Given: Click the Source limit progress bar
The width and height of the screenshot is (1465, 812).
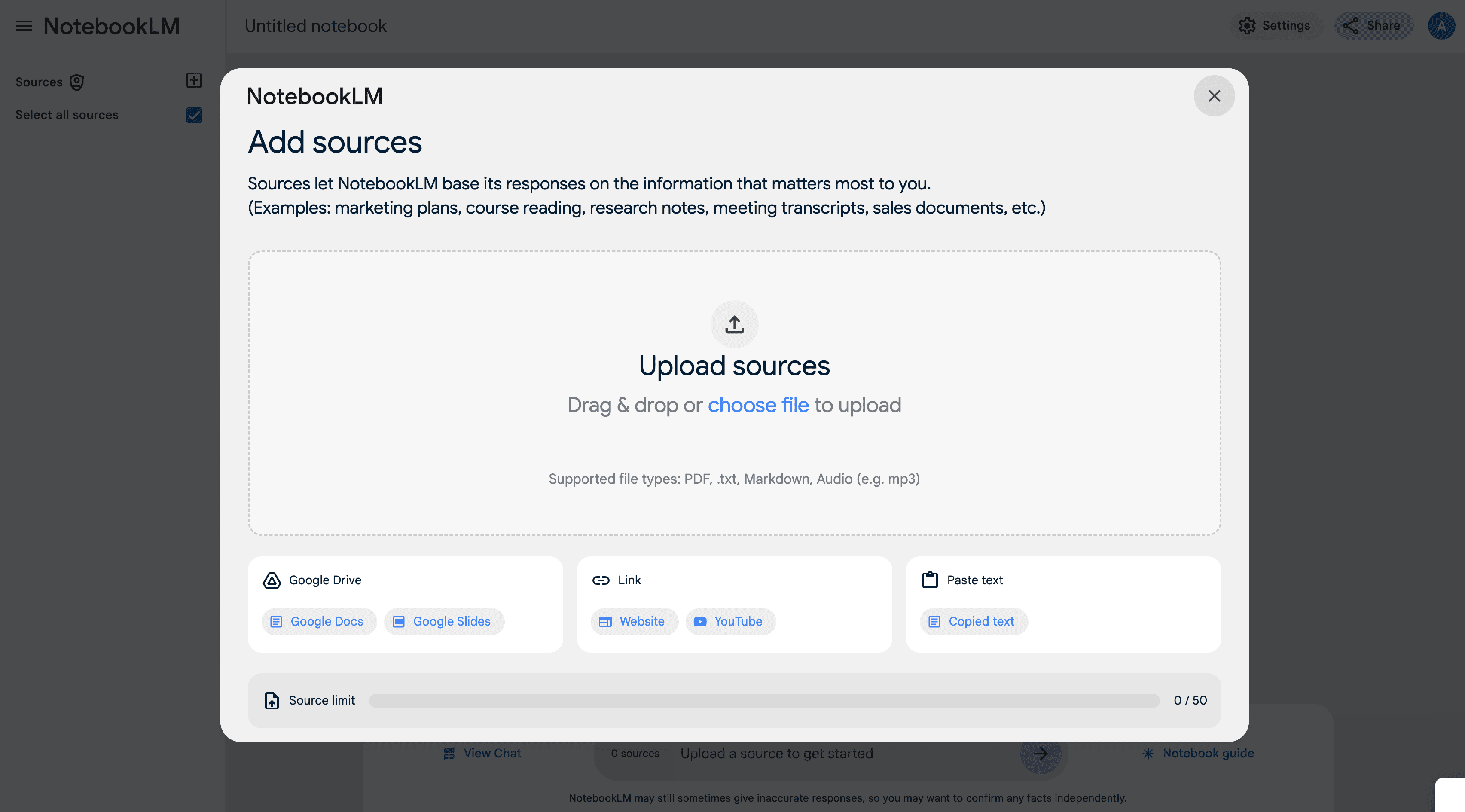Looking at the screenshot, I should pos(764,701).
